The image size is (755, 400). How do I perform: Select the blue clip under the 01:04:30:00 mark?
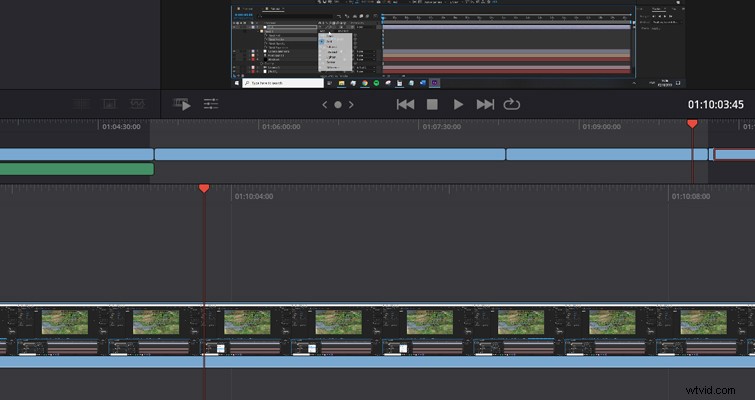(x=77, y=154)
